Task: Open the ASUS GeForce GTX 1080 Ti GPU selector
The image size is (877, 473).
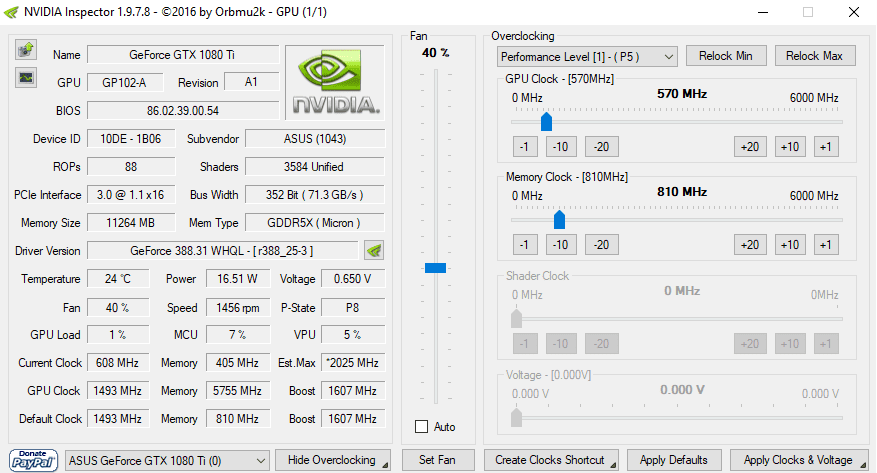Action: click(x=167, y=461)
